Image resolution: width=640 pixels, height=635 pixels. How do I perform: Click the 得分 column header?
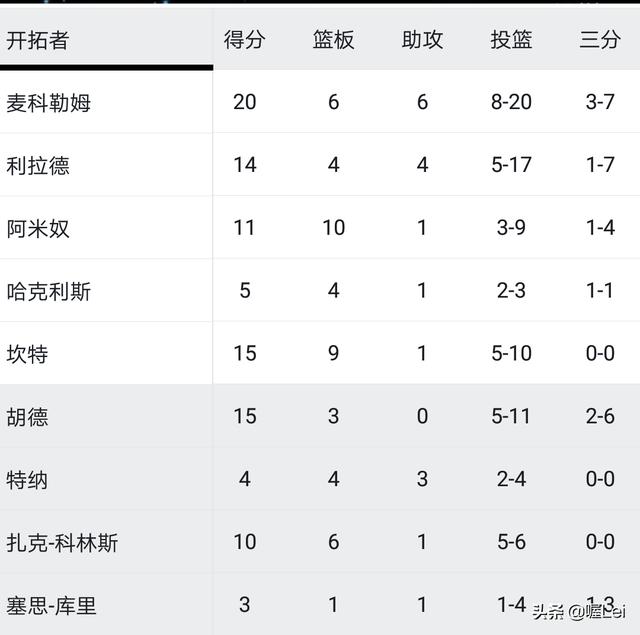(x=244, y=40)
